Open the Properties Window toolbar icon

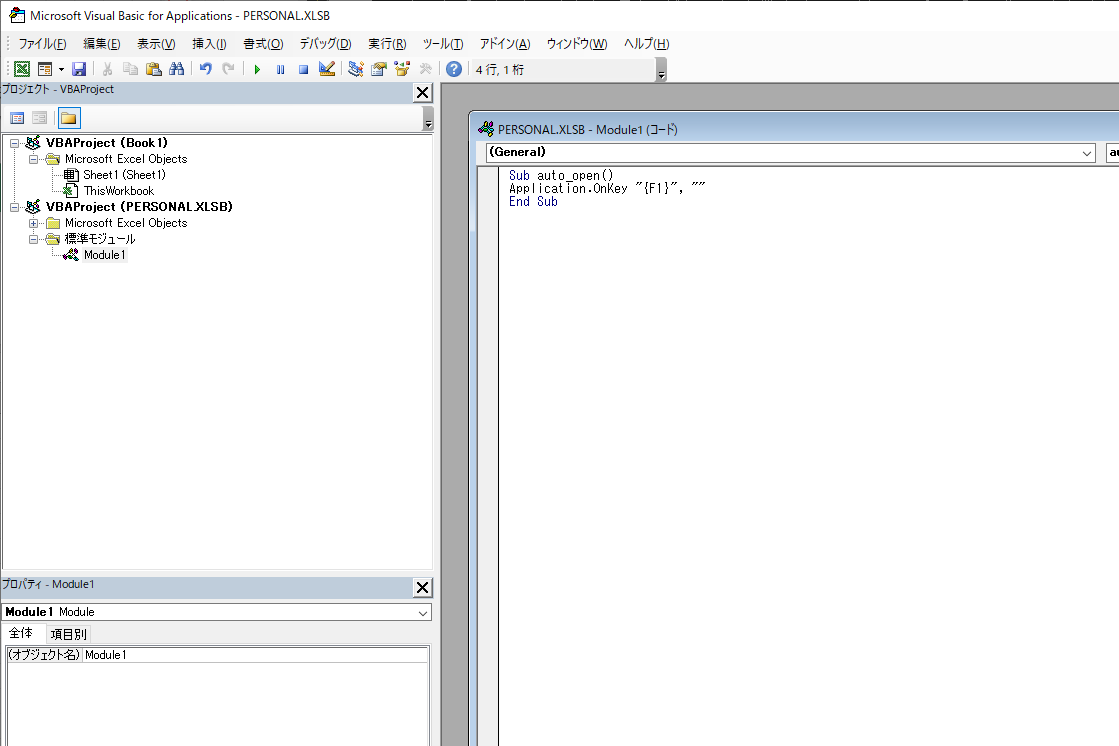[379, 69]
